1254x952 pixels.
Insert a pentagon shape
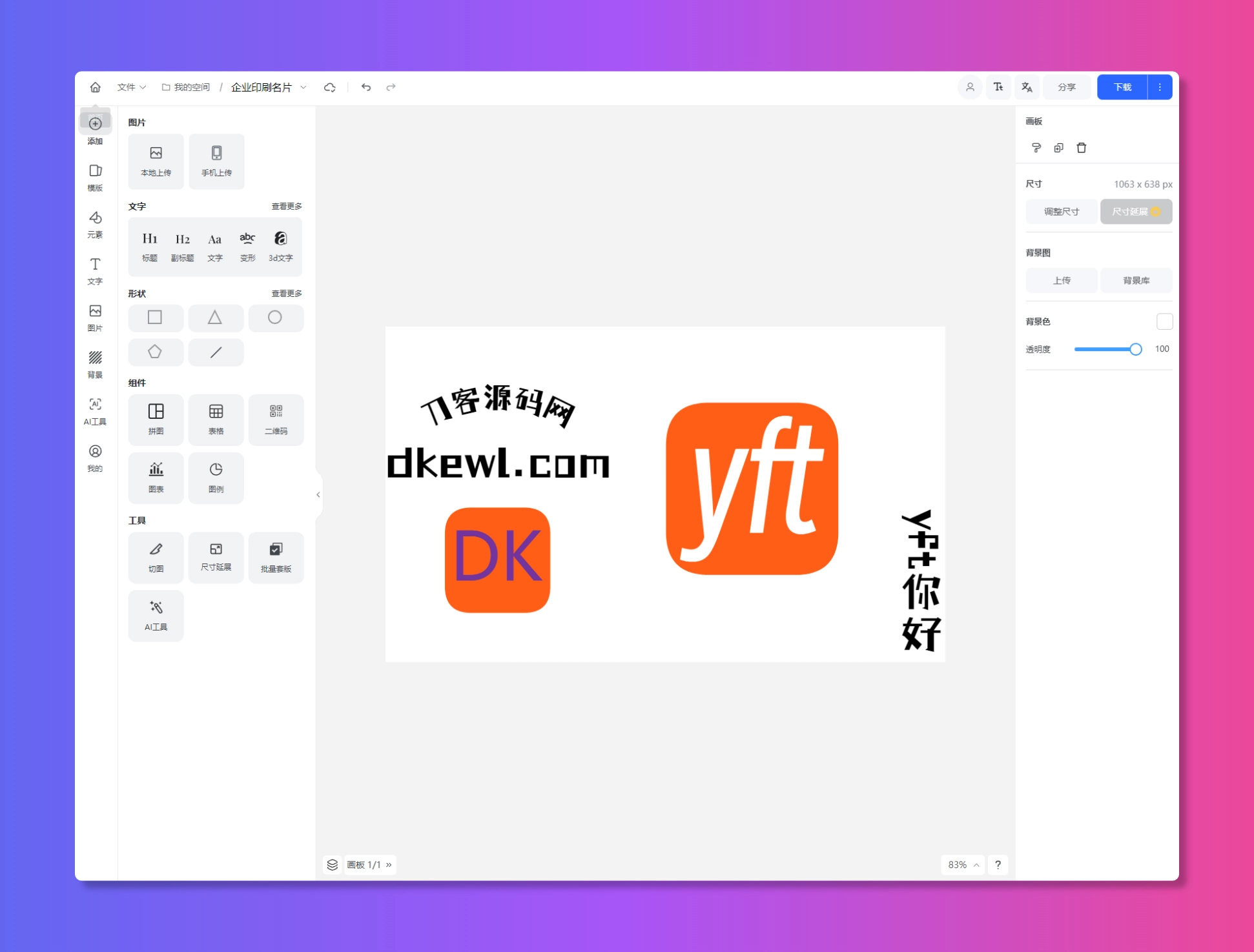[x=156, y=352]
